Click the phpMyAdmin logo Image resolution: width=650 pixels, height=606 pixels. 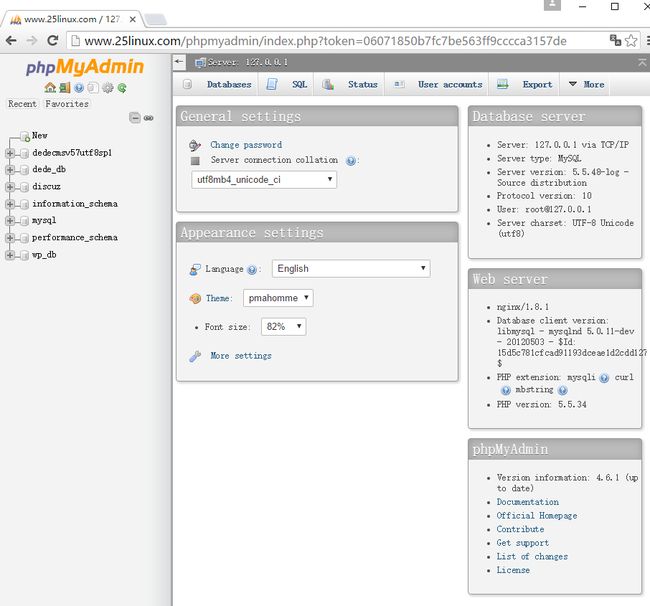point(85,67)
